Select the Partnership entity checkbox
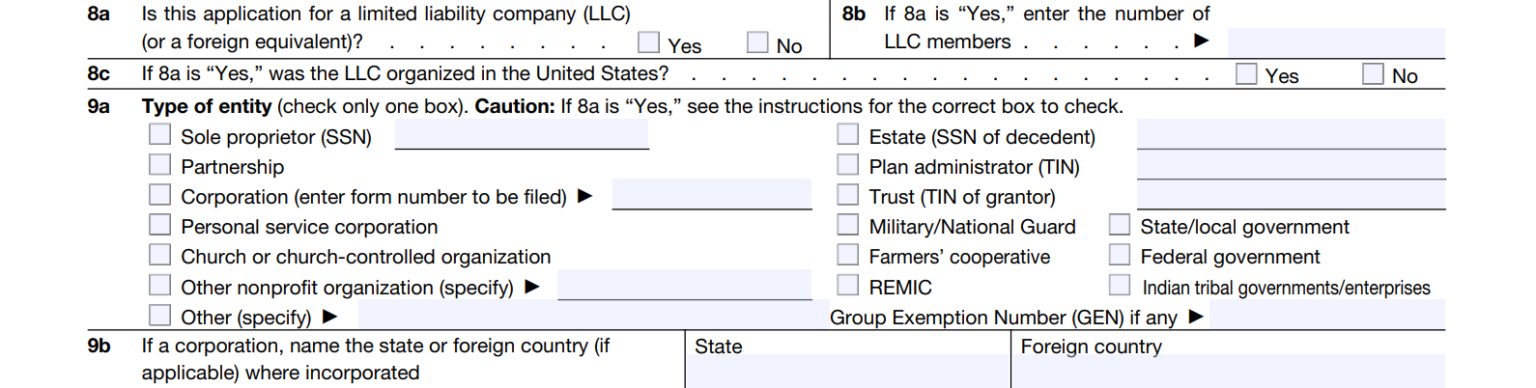 pos(160,165)
